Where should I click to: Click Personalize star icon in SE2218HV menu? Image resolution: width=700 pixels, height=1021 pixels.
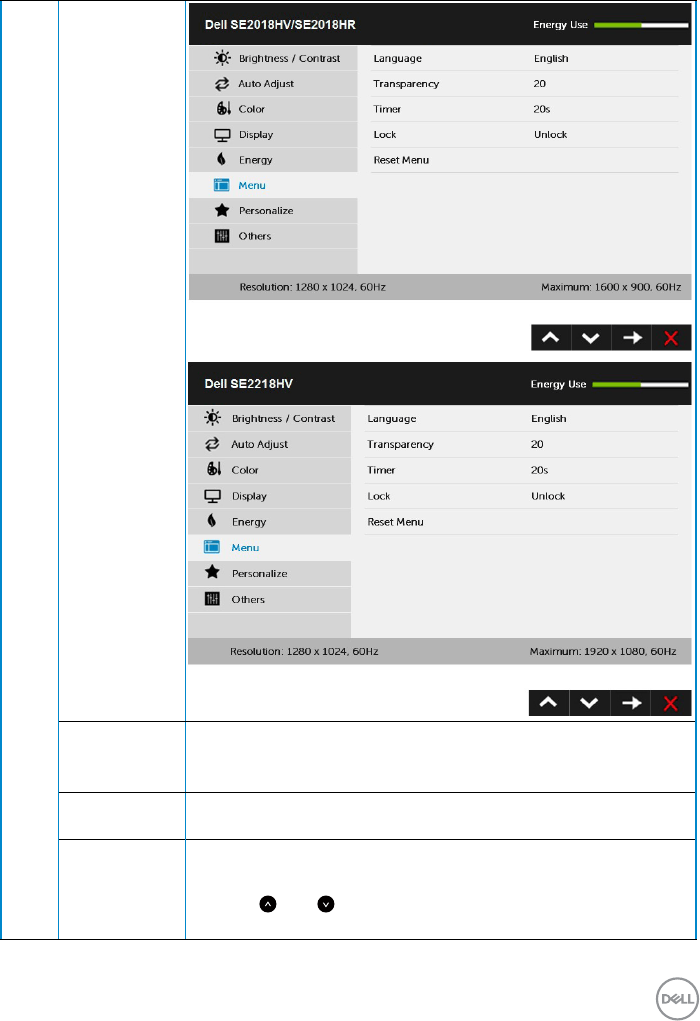click(212, 572)
